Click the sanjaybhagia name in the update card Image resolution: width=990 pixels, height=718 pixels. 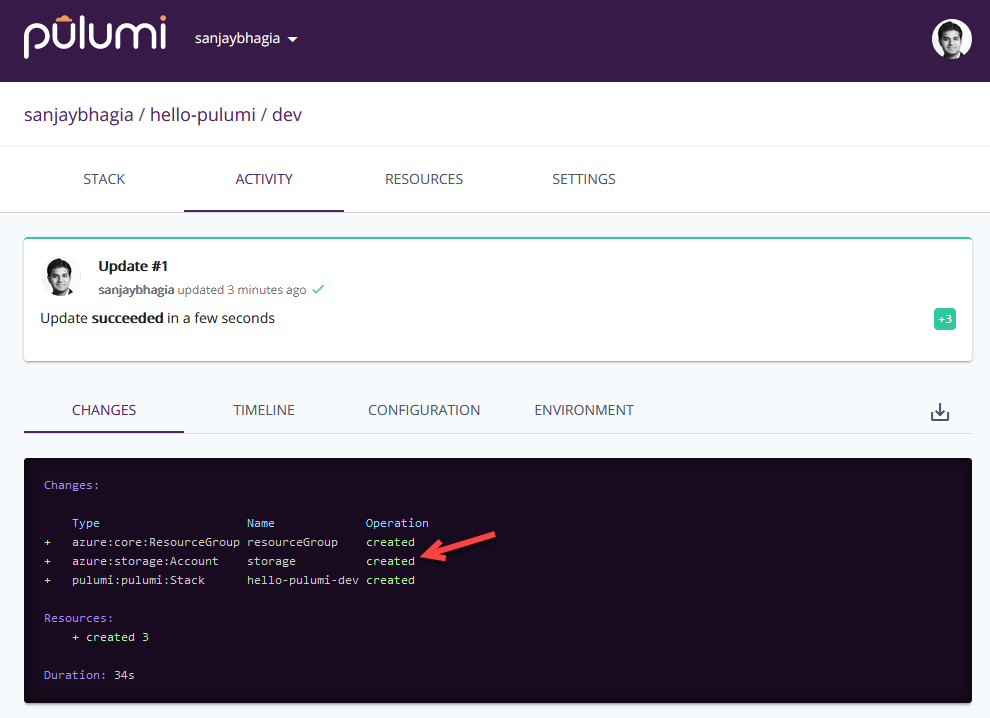(x=136, y=290)
